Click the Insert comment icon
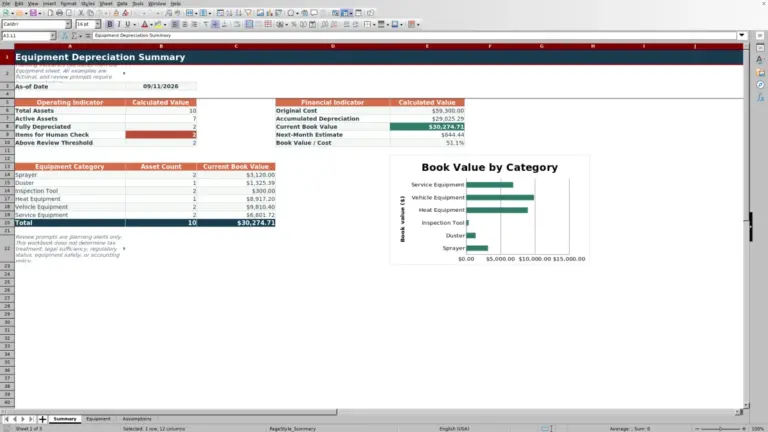This screenshot has width=768, height=432. [314, 13]
